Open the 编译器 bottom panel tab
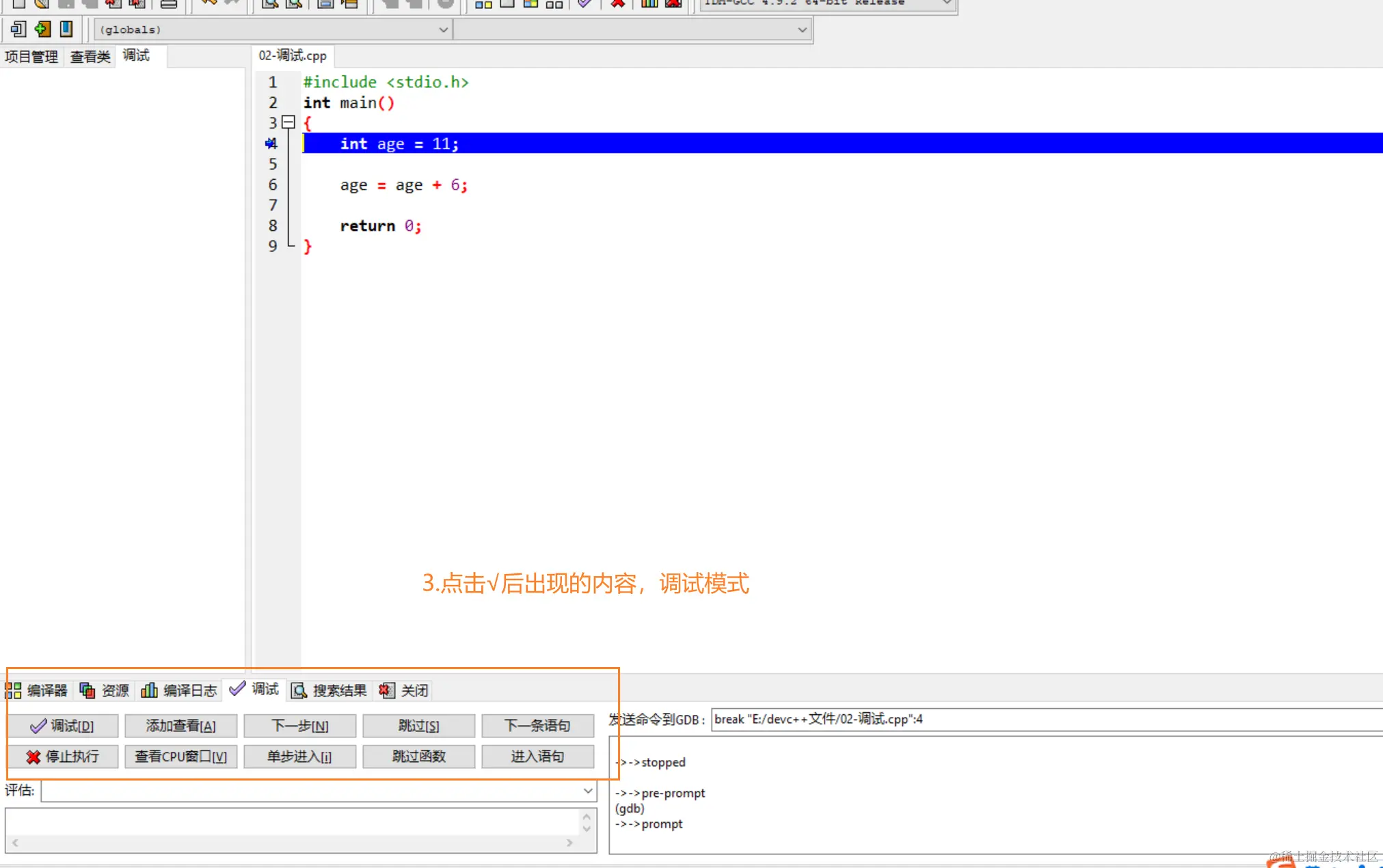Viewport: 1383px width, 868px height. point(38,690)
